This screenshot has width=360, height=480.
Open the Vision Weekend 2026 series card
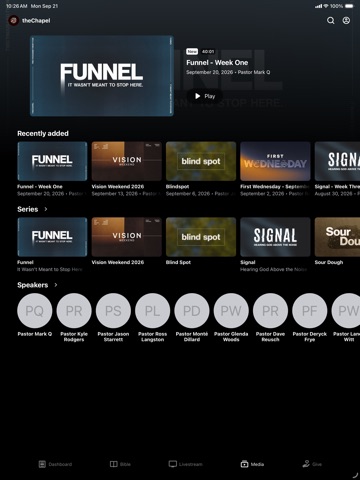click(127, 237)
